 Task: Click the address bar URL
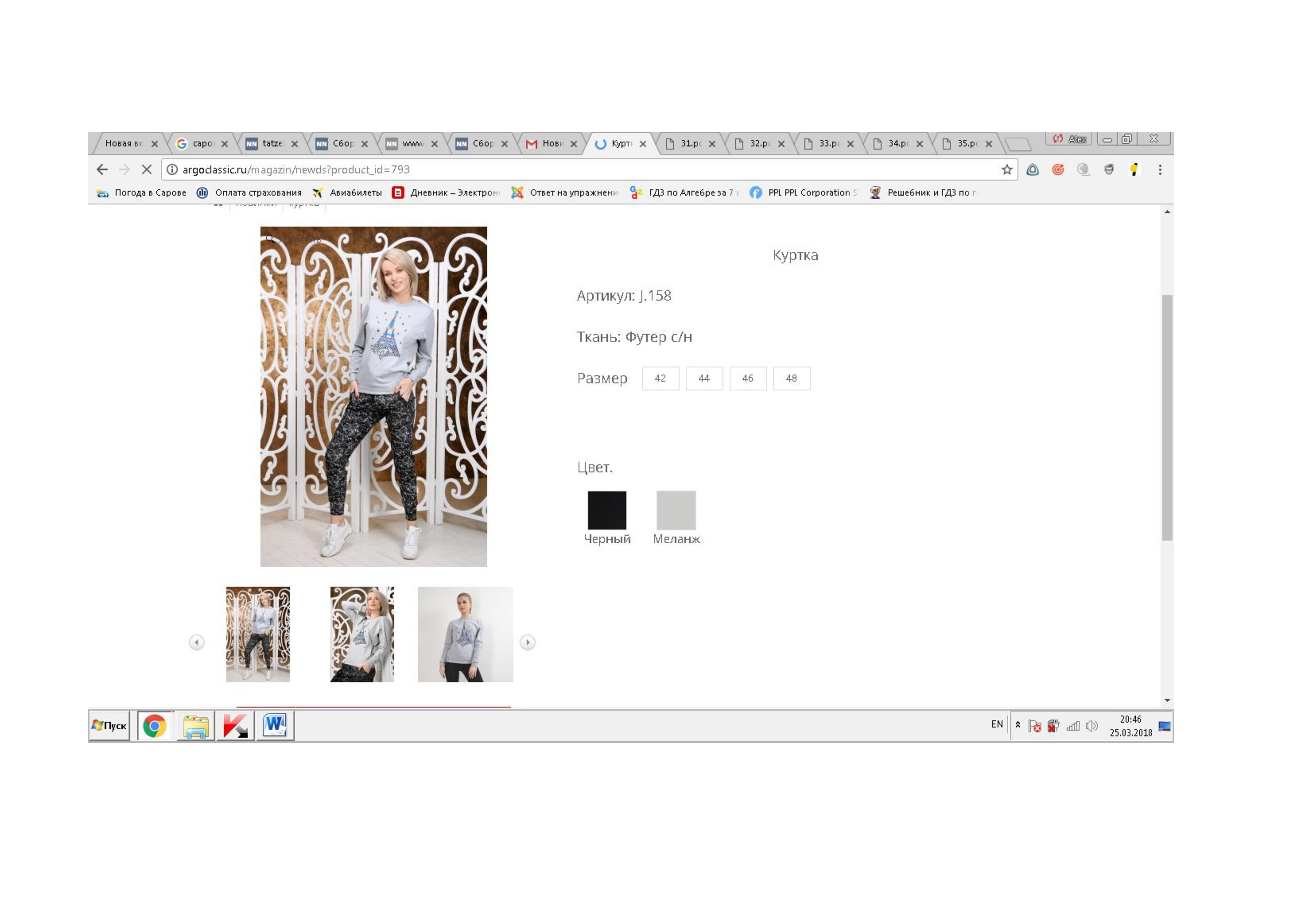(296, 170)
